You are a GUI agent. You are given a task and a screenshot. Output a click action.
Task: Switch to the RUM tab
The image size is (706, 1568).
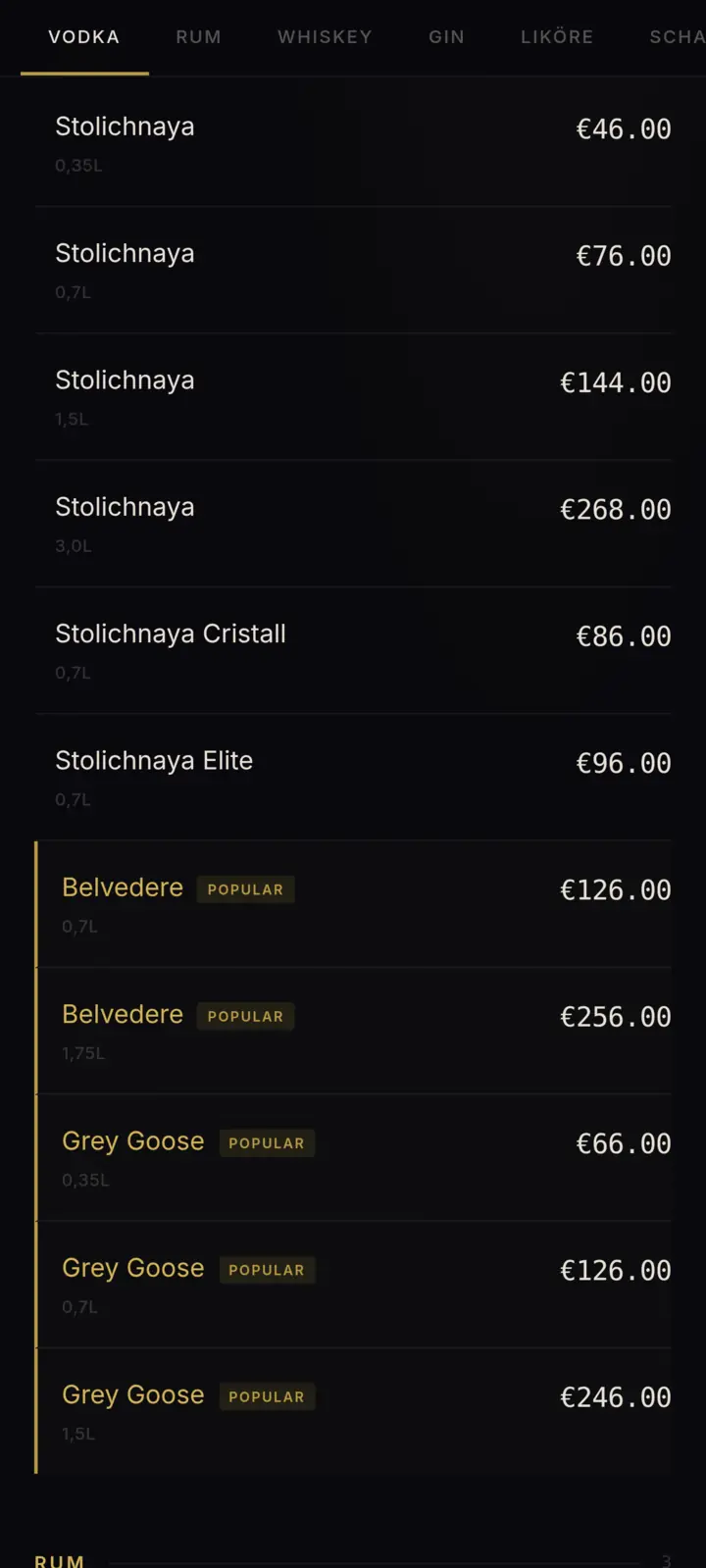198,36
